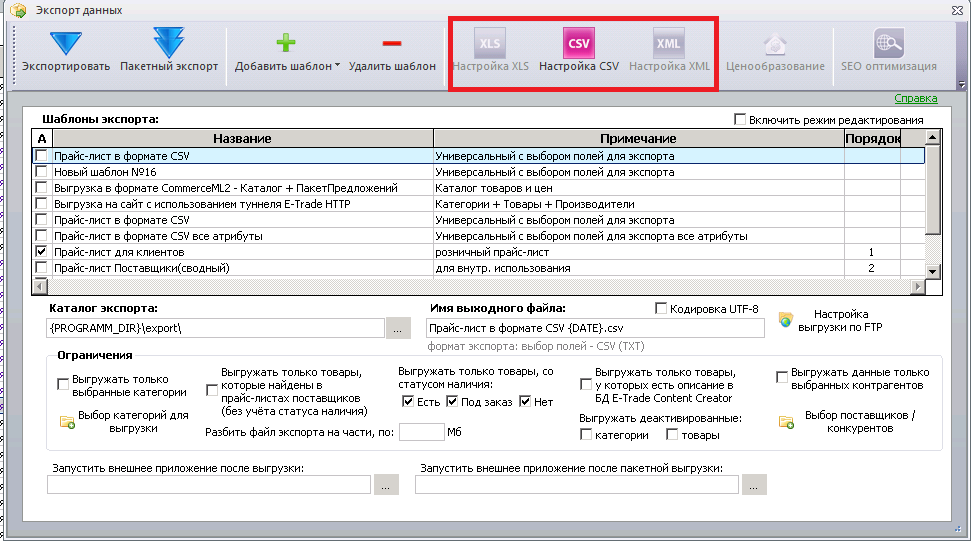This screenshot has height=541, width=971.
Task: Enable export of deactivated товары
Action: 672,435
